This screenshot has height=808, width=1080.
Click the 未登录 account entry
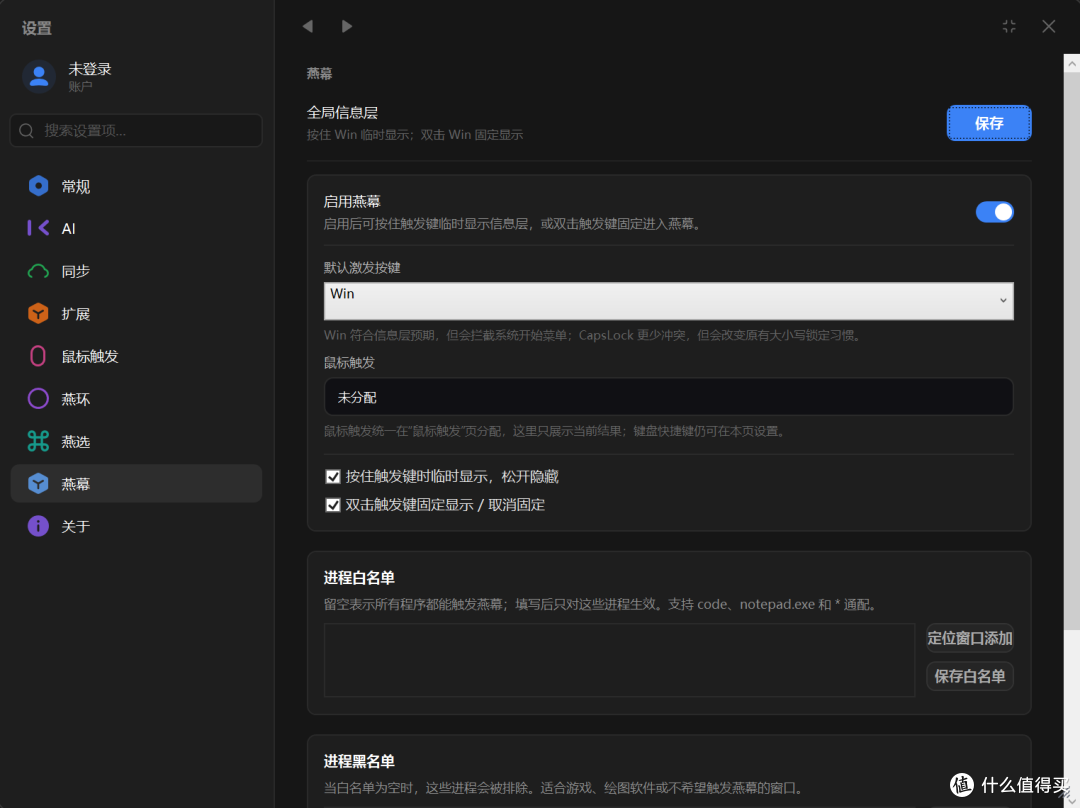pos(90,76)
